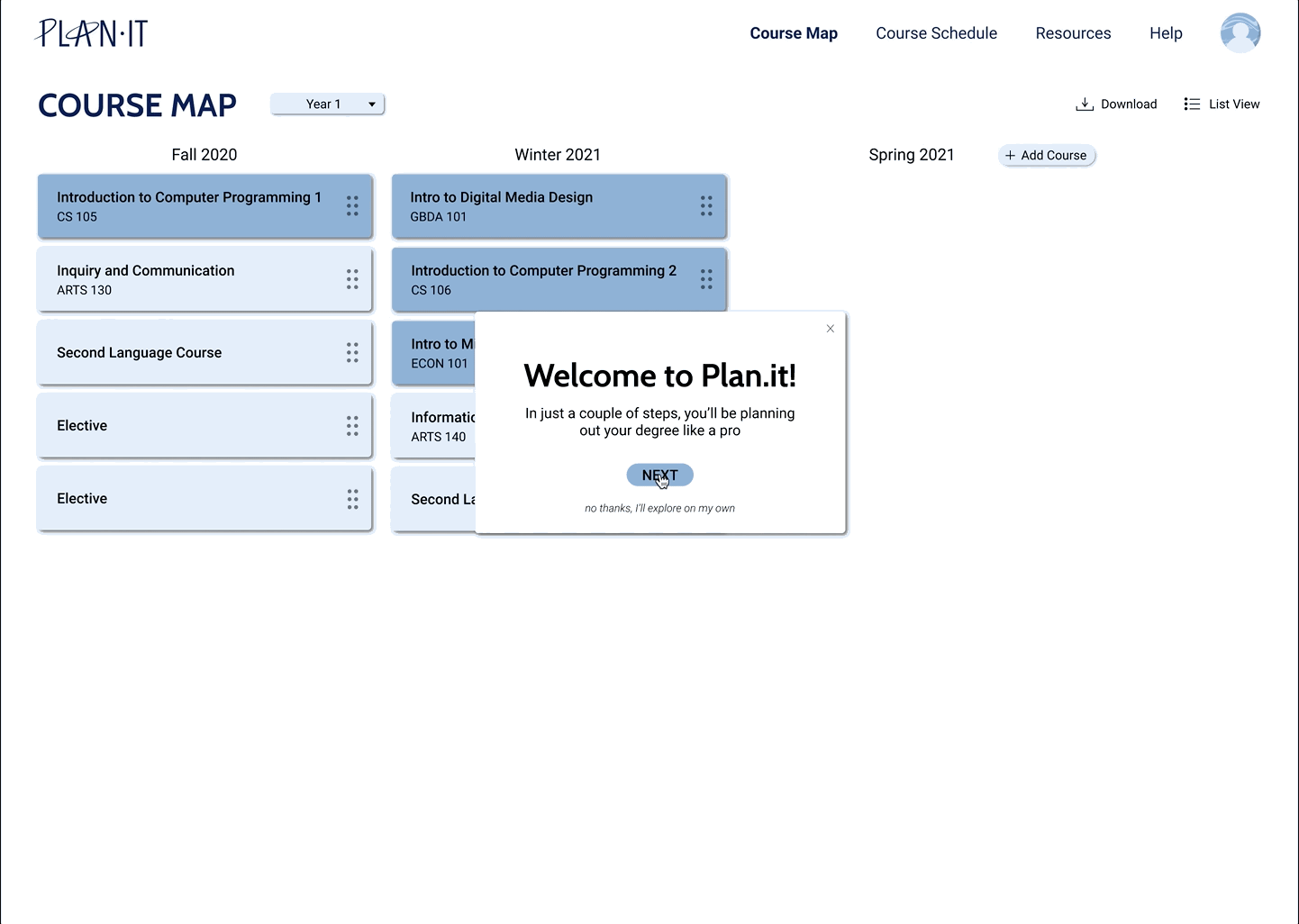This screenshot has width=1299, height=924.
Task: Click drag handle on GBDA 101 card
Action: [x=706, y=206]
